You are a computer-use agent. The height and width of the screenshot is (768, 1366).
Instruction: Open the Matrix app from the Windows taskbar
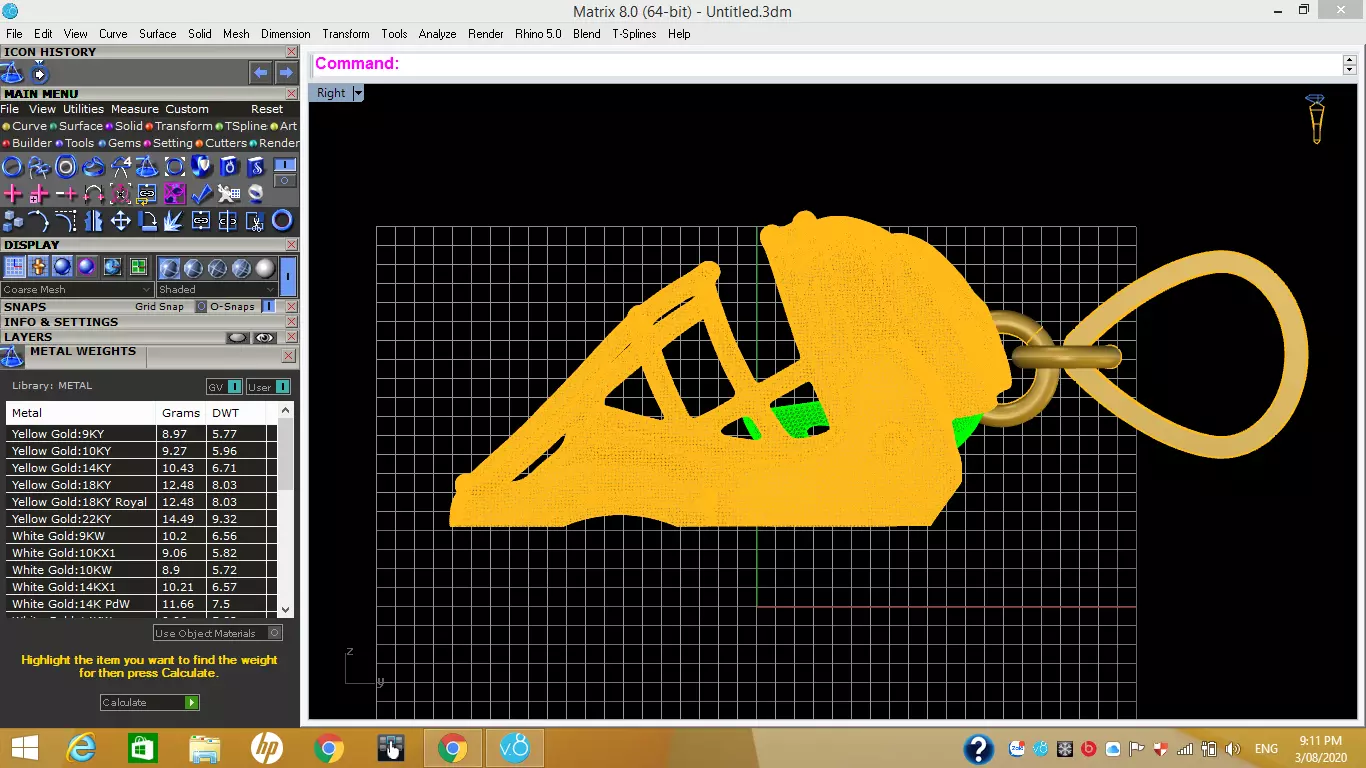(514, 748)
